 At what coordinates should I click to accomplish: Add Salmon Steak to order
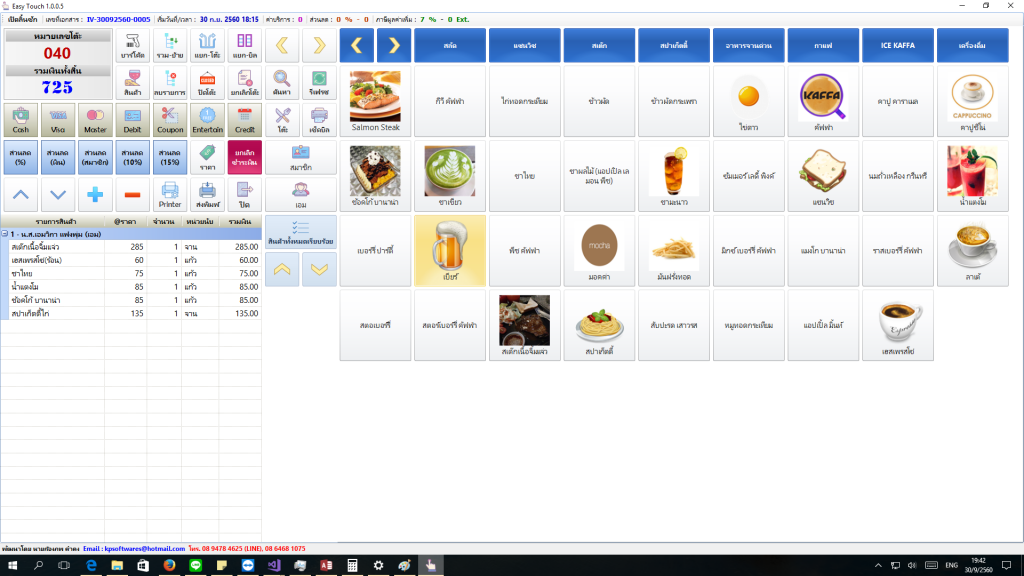point(376,101)
